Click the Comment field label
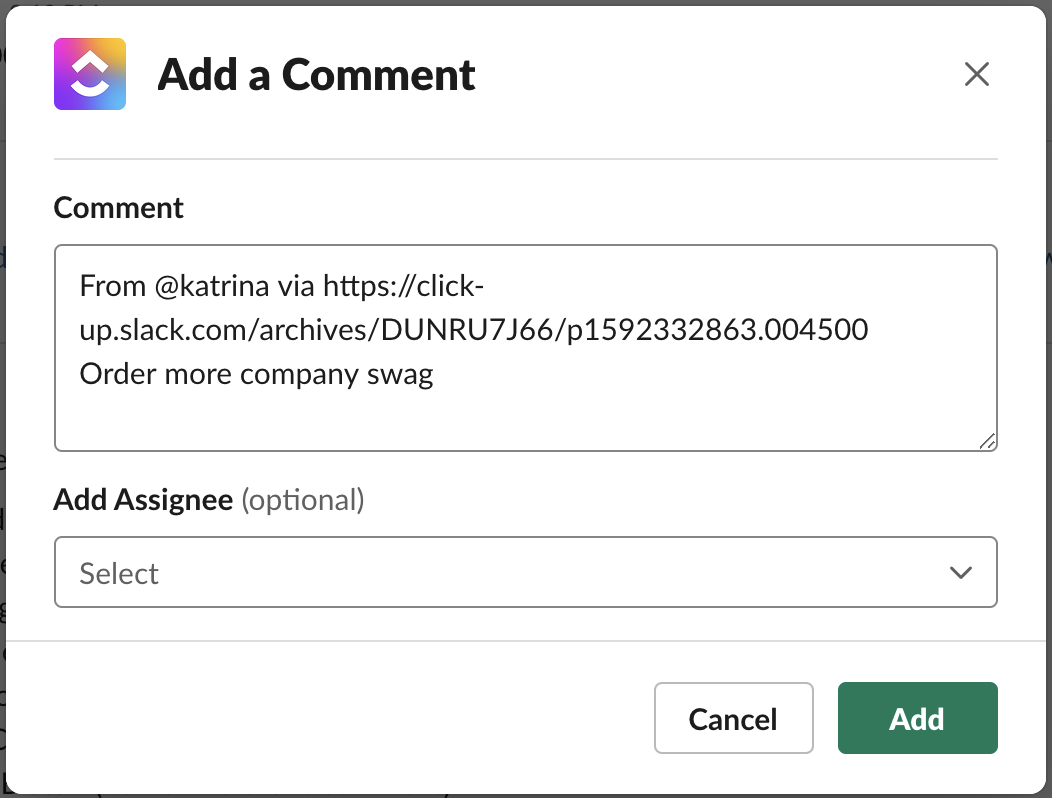This screenshot has height=798, width=1052. [x=118, y=207]
